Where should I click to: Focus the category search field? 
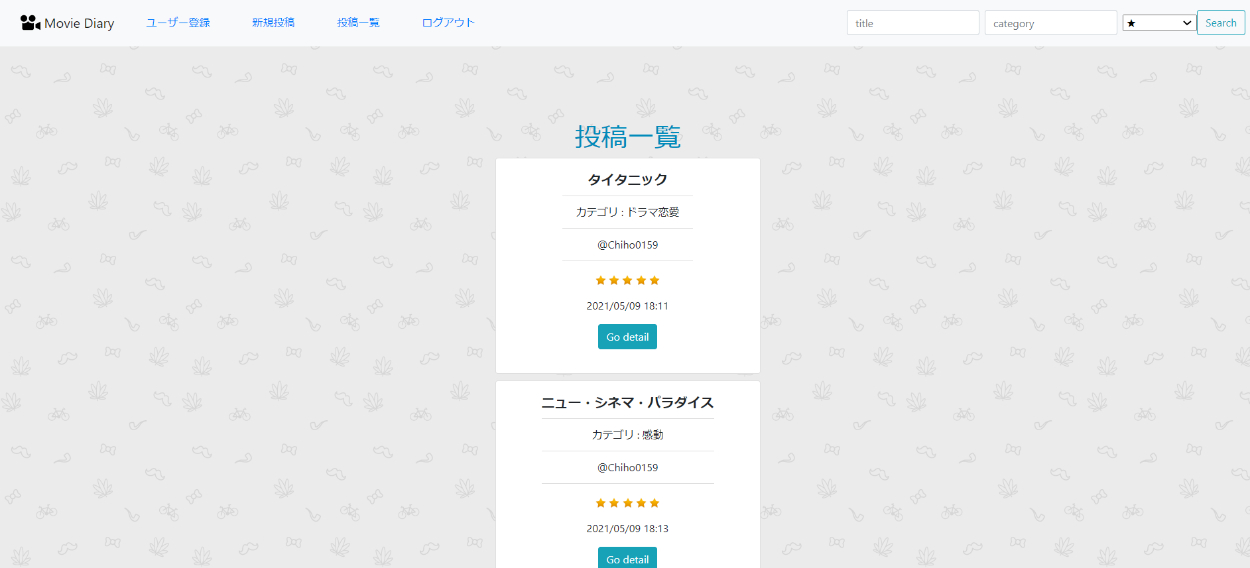tap(1050, 23)
